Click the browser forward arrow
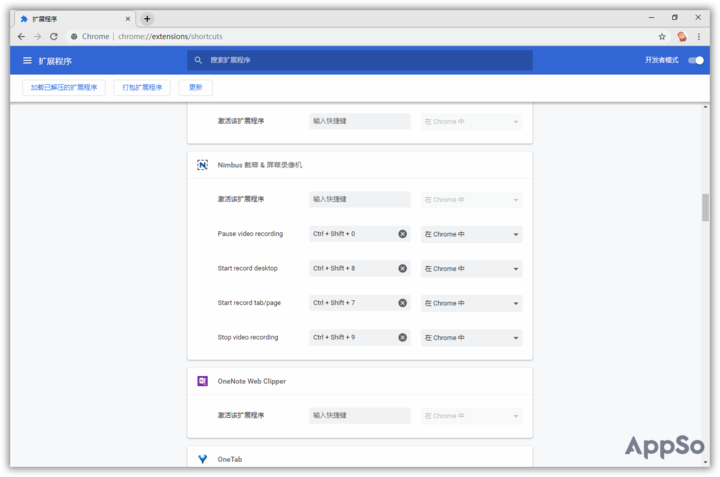The image size is (720, 477). (x=38, y=36)
